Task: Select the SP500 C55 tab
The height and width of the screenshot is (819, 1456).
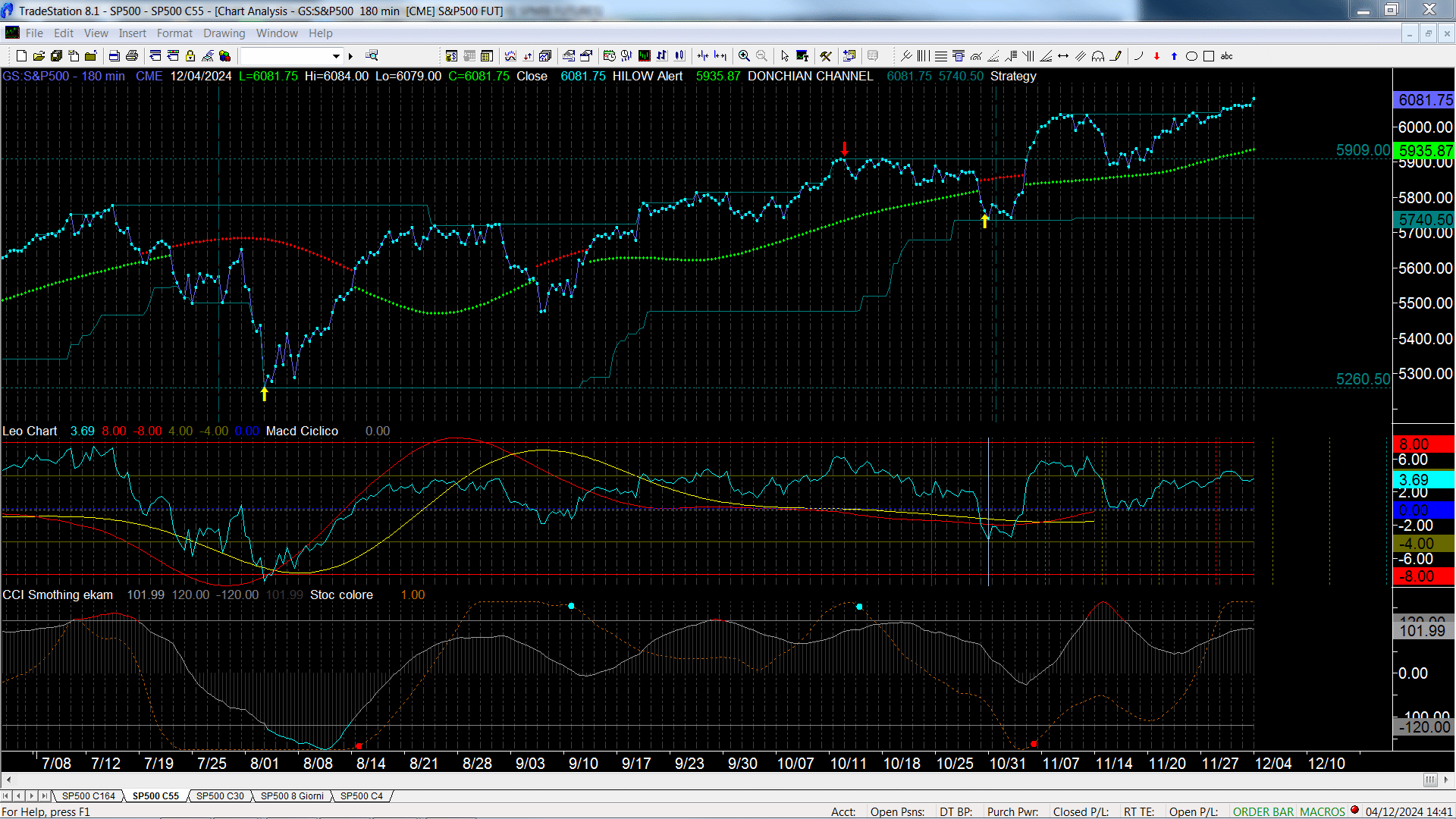Action: coord(155,796)
